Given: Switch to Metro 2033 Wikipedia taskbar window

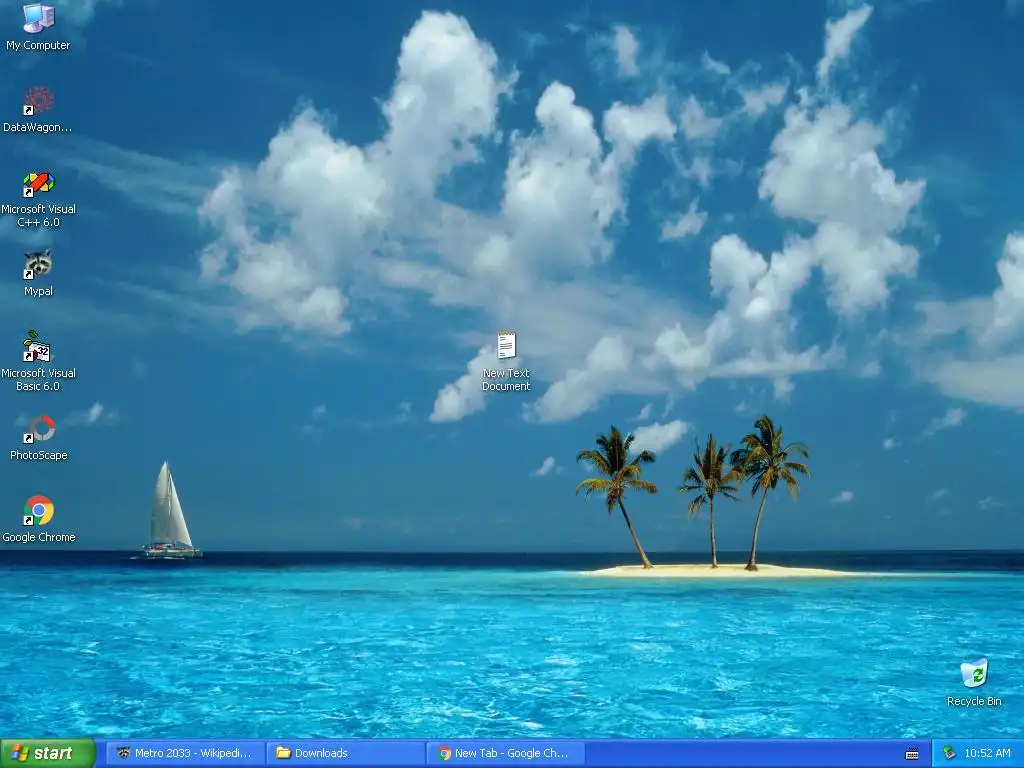Looking at the screenshot, I should pos(185,753).
